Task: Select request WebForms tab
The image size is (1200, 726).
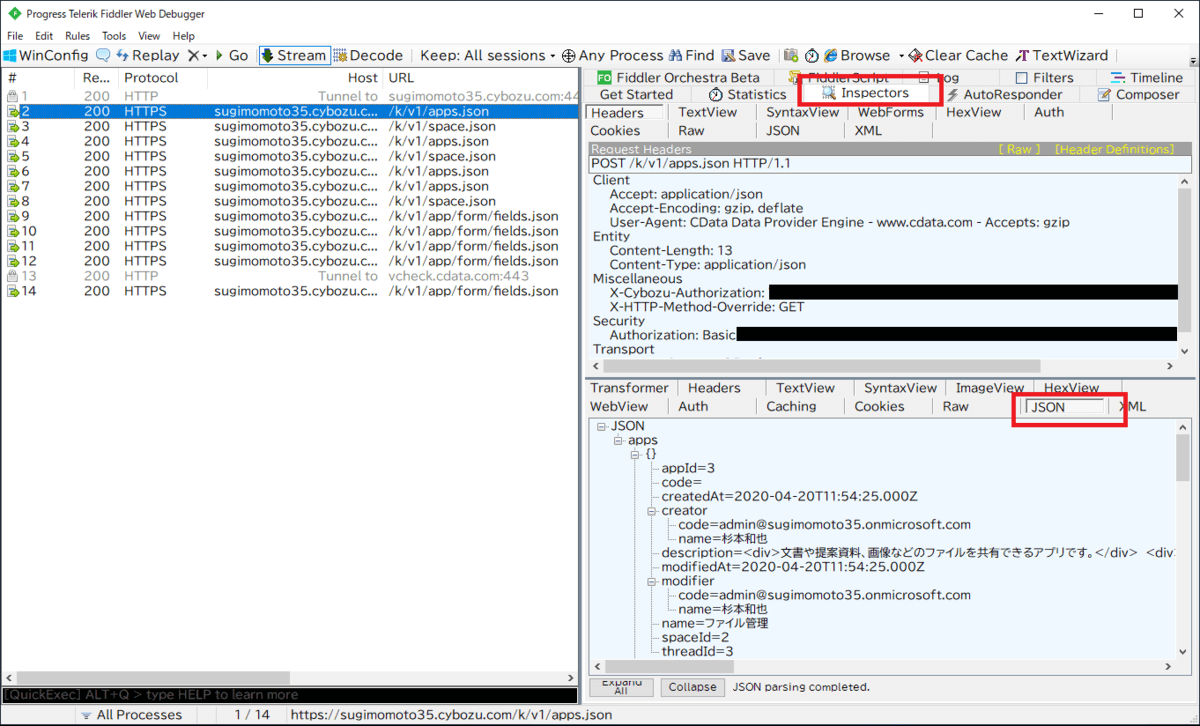Action: click(890, 112)
